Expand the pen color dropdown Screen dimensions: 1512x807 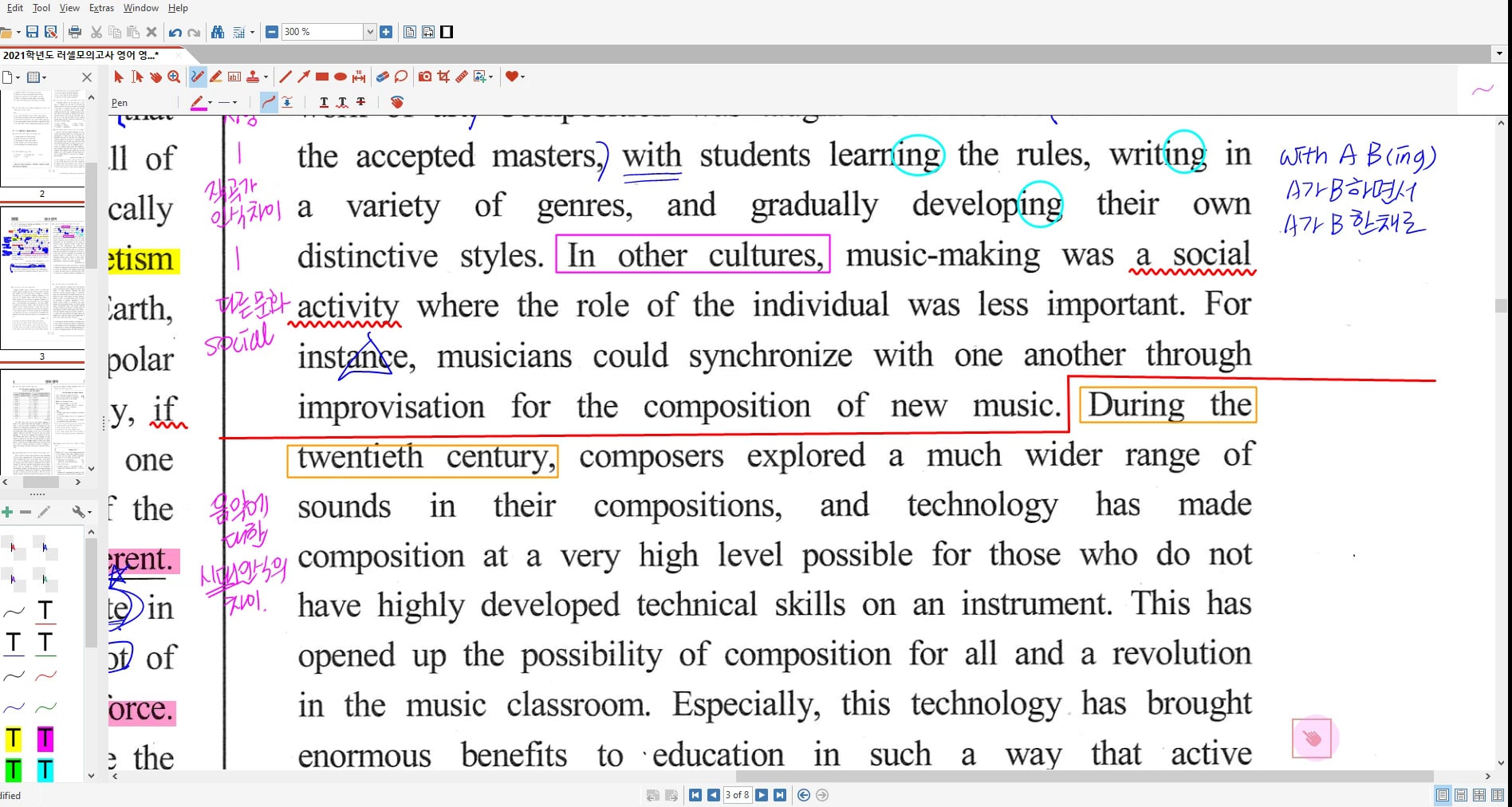pos(210,103)
